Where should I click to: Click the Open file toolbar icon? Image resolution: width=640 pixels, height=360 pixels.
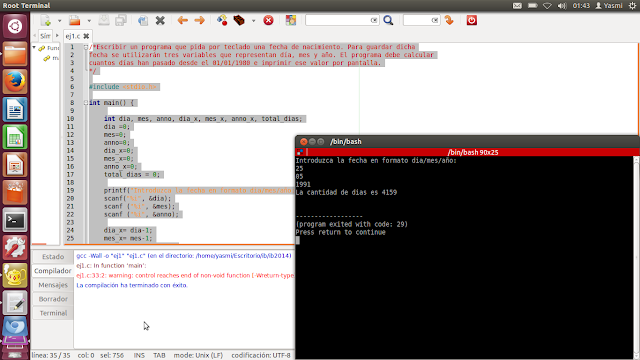click(x=75, y=20)
